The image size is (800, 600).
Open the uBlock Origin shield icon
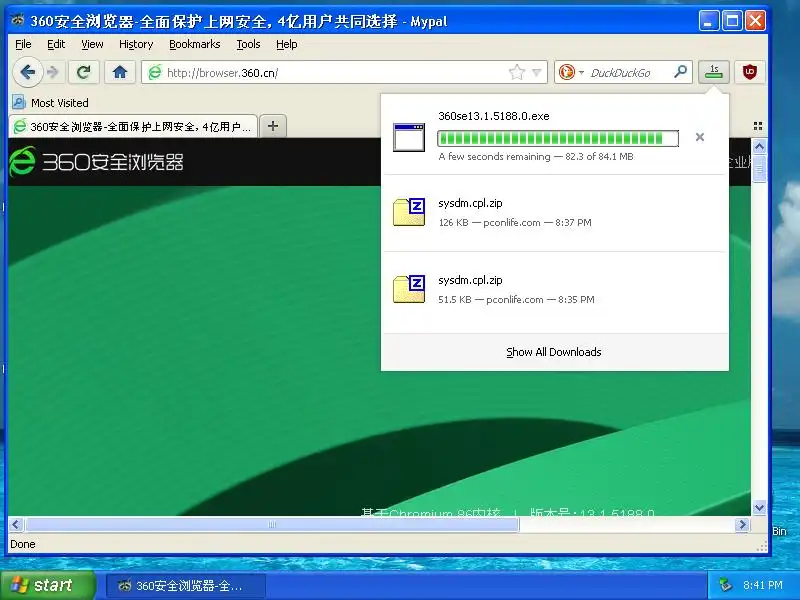749,72
